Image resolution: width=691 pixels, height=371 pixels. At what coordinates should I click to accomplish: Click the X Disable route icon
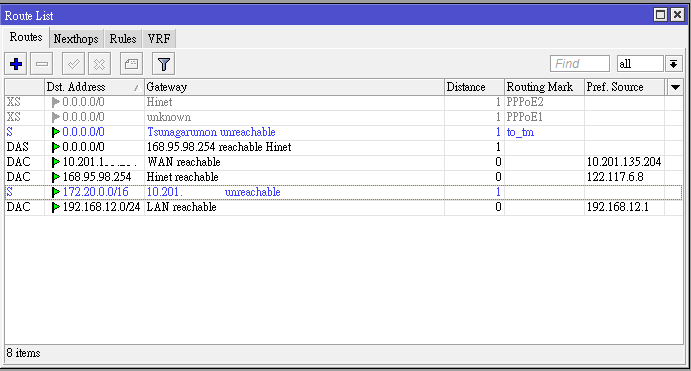click(99, 64)
